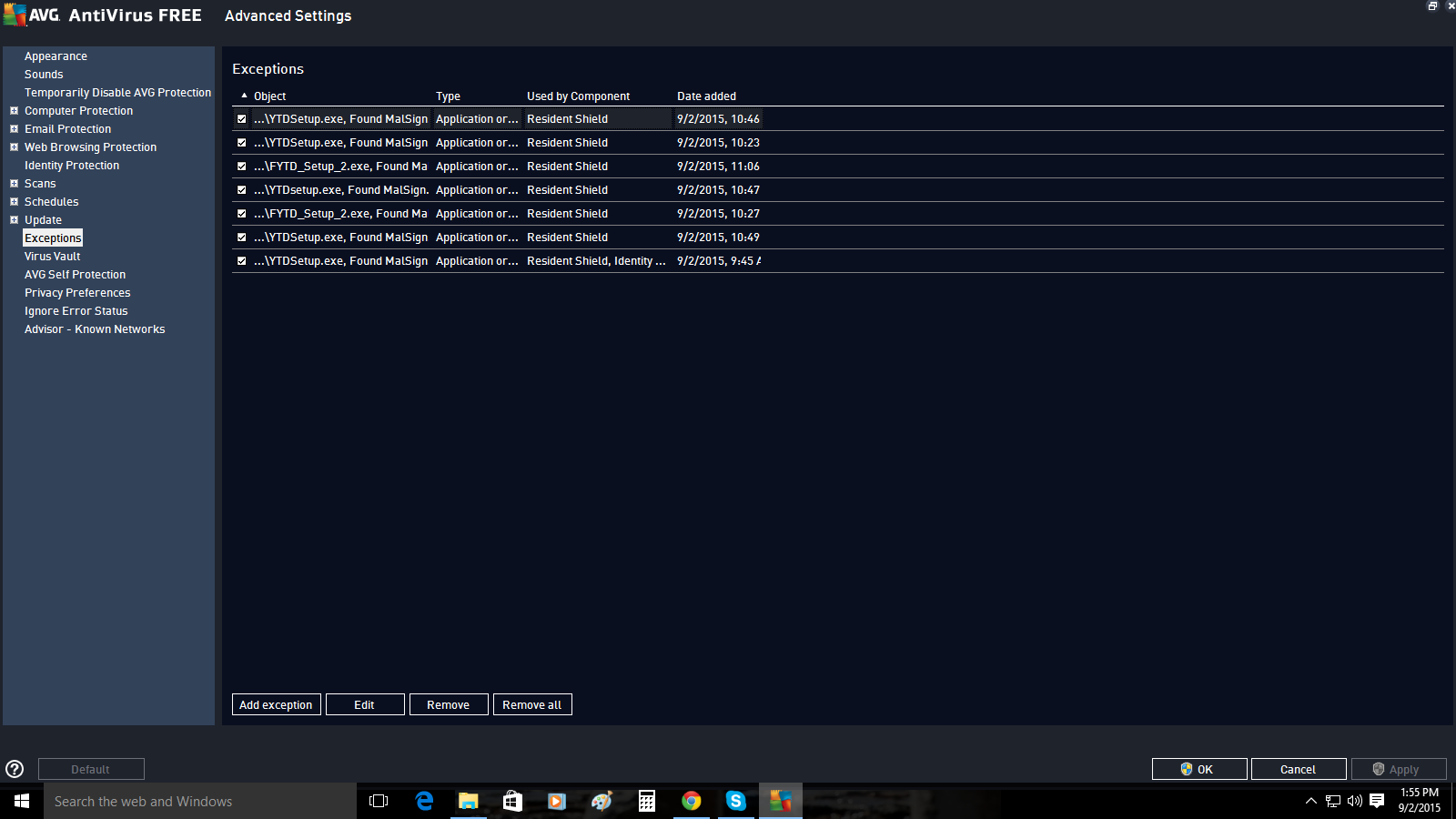Select FYTD_Setup_2.exe row dated 11:06
This screenshot has height=819, width=1456.
[x=837, y=167]
